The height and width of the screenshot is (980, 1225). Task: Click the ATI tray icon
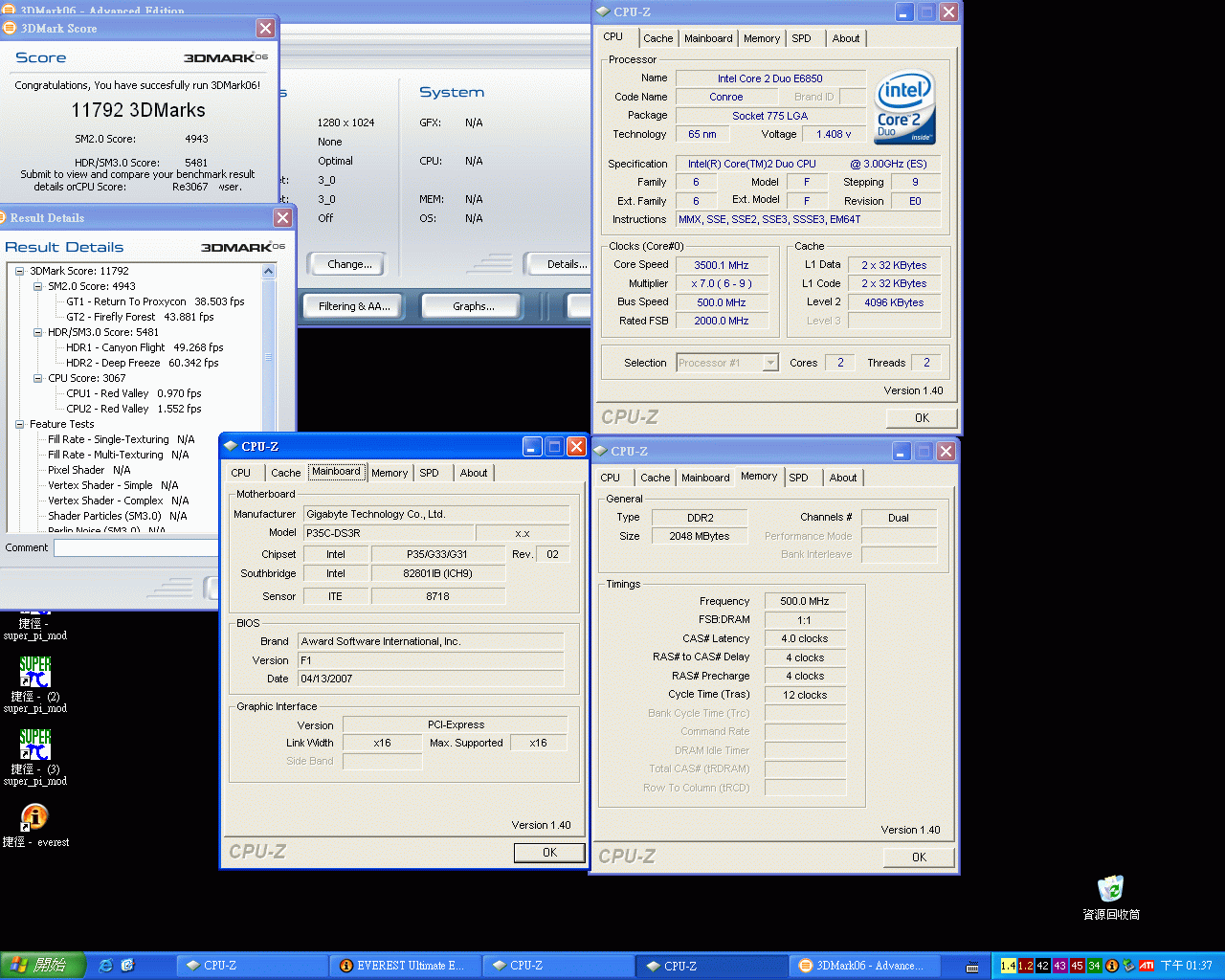[1146, 966]
